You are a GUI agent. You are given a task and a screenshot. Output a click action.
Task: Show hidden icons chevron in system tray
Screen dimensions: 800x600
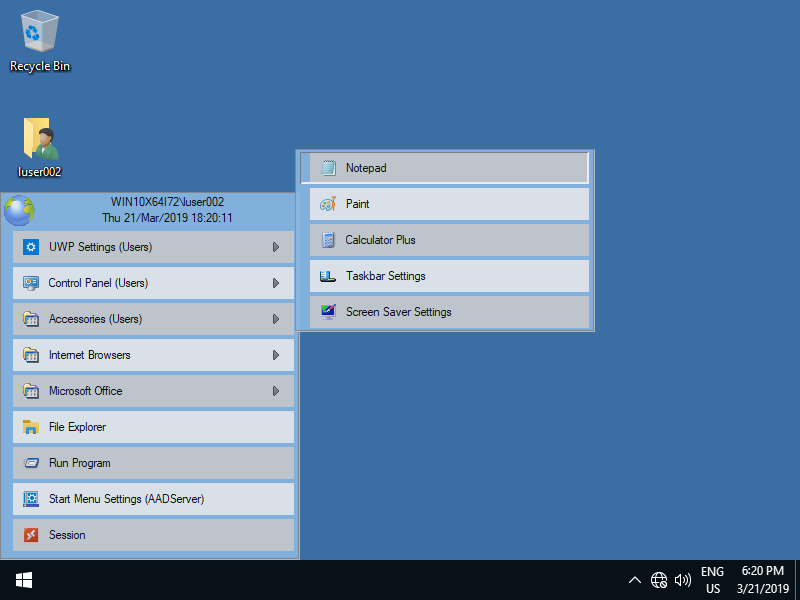(634, 580)
